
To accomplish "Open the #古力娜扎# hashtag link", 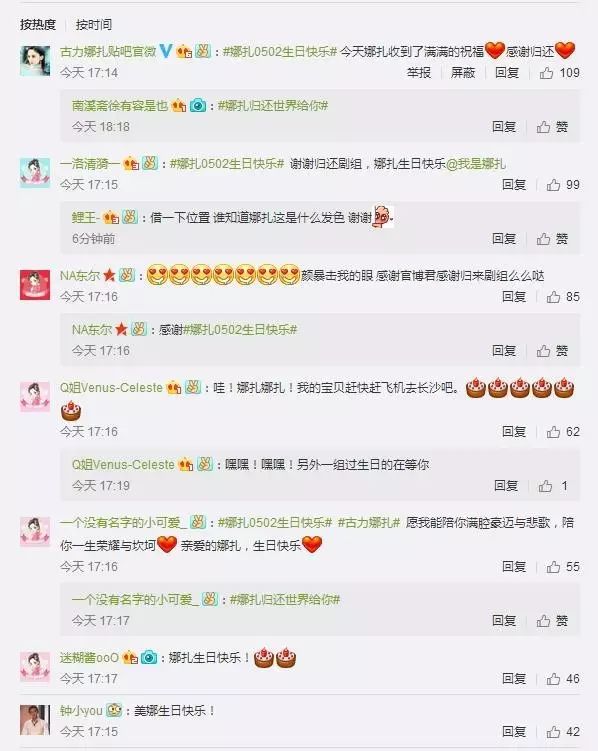I will (x=369, y=523).
